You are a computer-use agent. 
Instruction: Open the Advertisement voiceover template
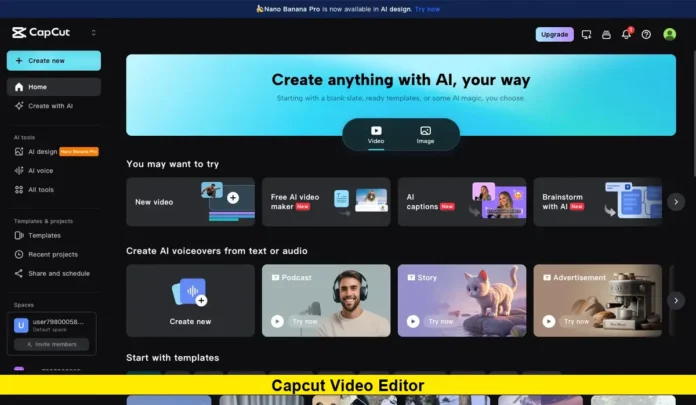coord(597,301)
